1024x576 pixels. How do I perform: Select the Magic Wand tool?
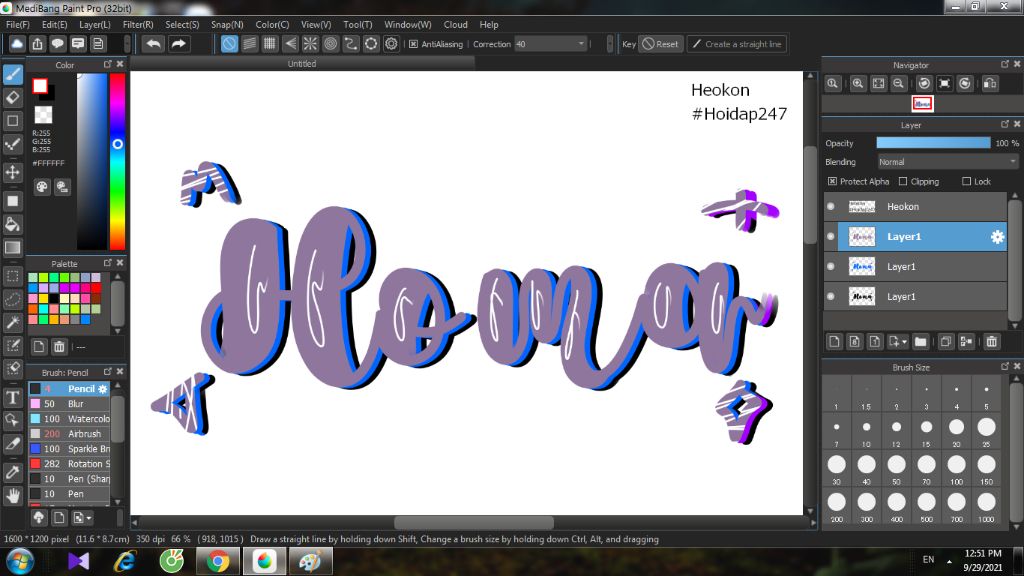12,322
